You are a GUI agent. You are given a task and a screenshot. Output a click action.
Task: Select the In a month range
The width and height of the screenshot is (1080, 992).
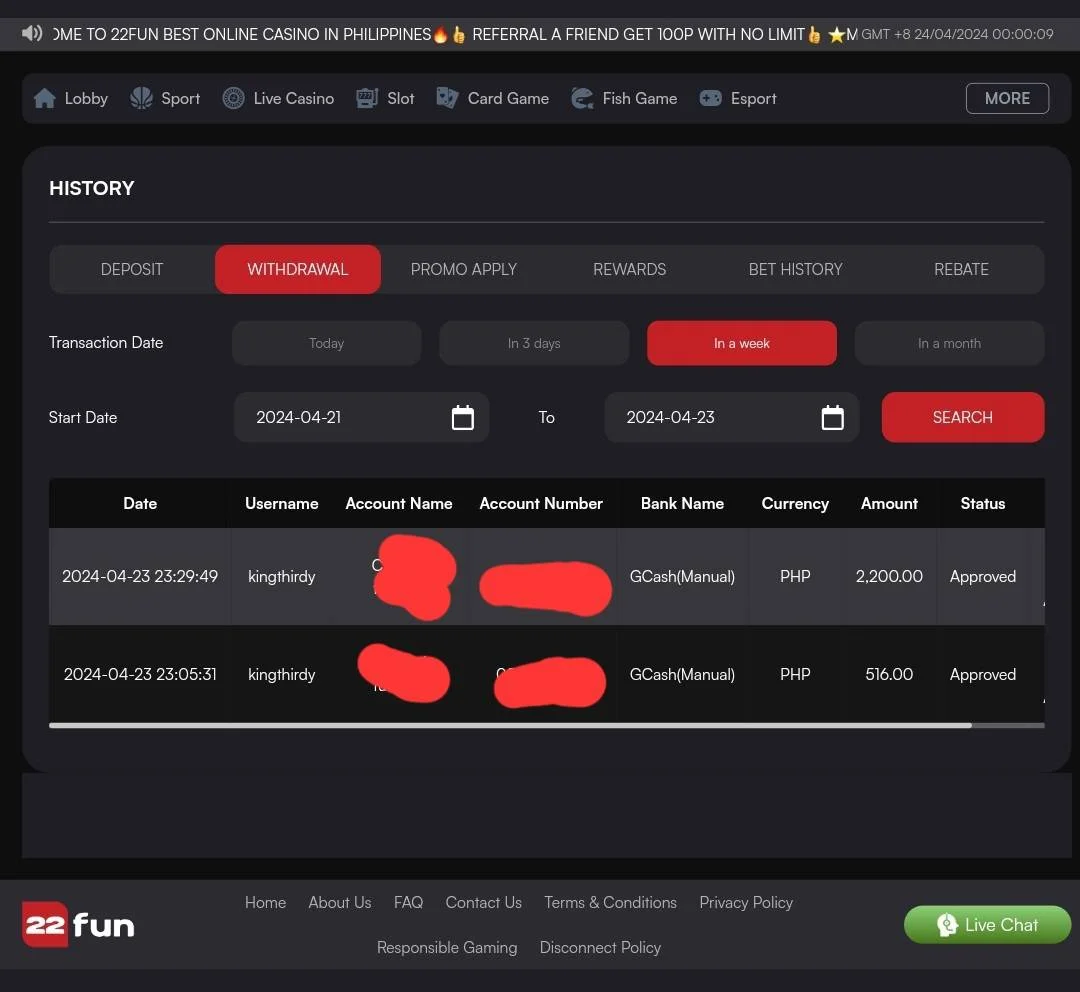pos(949,343)
